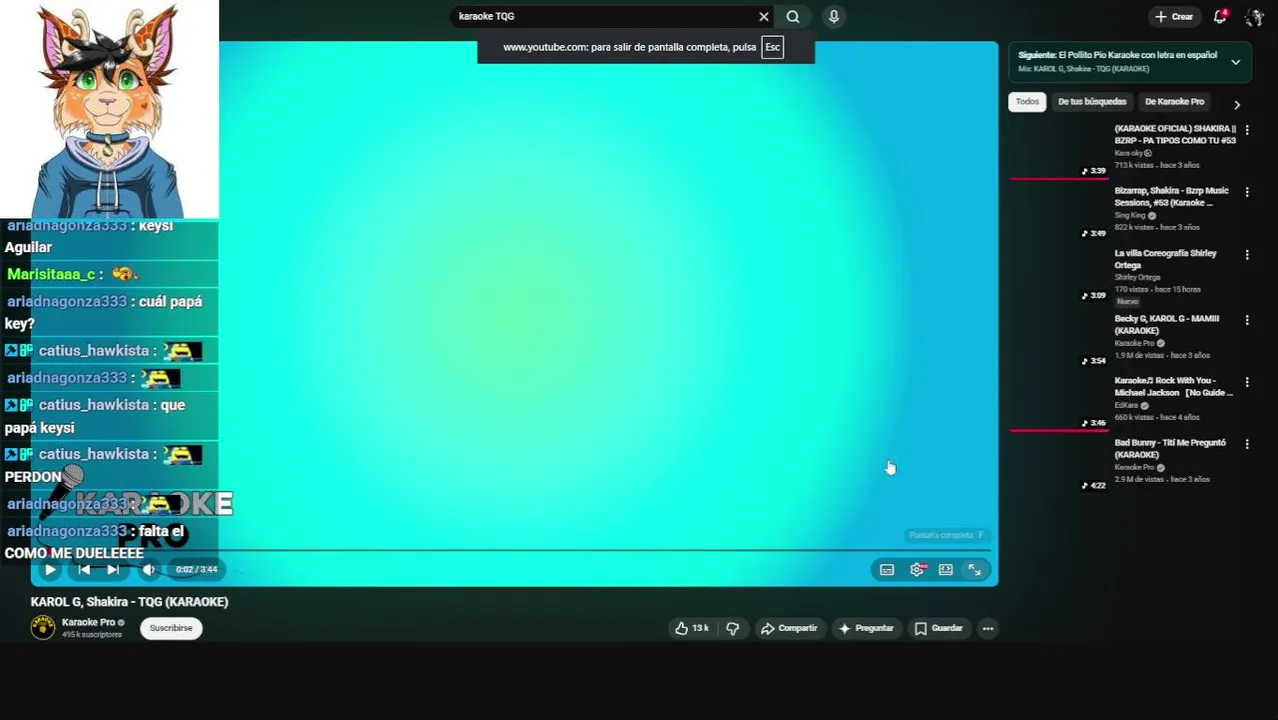
Task: Dislike the video
Action: [733, 628]
